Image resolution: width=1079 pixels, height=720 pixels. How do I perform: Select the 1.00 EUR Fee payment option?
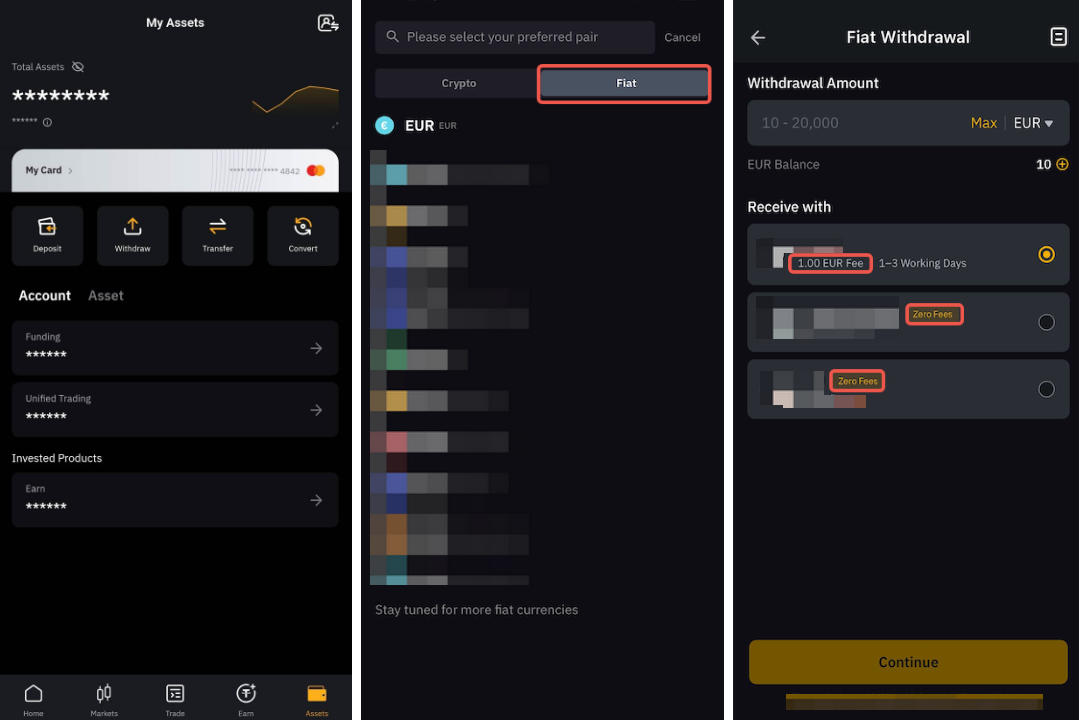tap(908, 254)
